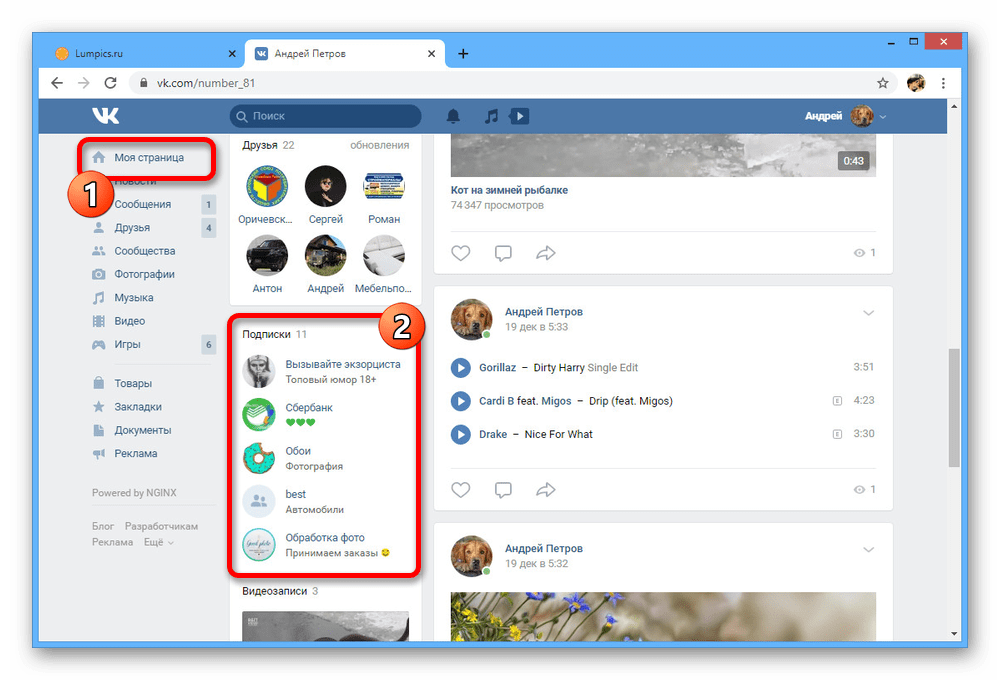Open Sberbank community avatar
Viewport: 1000px width, 680px height.
pyautogui.click(x=259, y=414)
